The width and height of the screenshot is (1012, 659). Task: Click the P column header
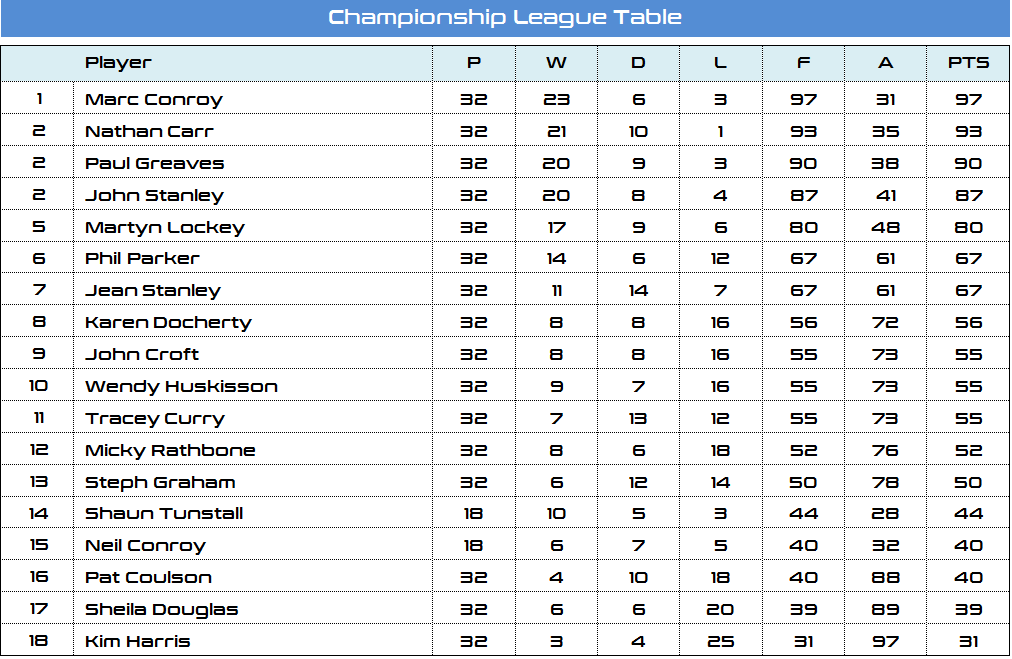coord(474,63)
